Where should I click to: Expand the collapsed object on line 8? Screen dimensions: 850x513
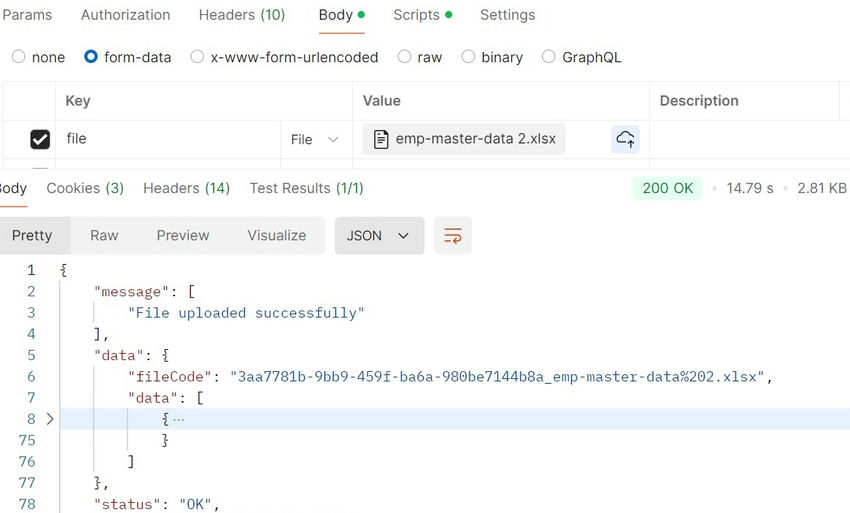pyautogui.click(x=50, y=419)
